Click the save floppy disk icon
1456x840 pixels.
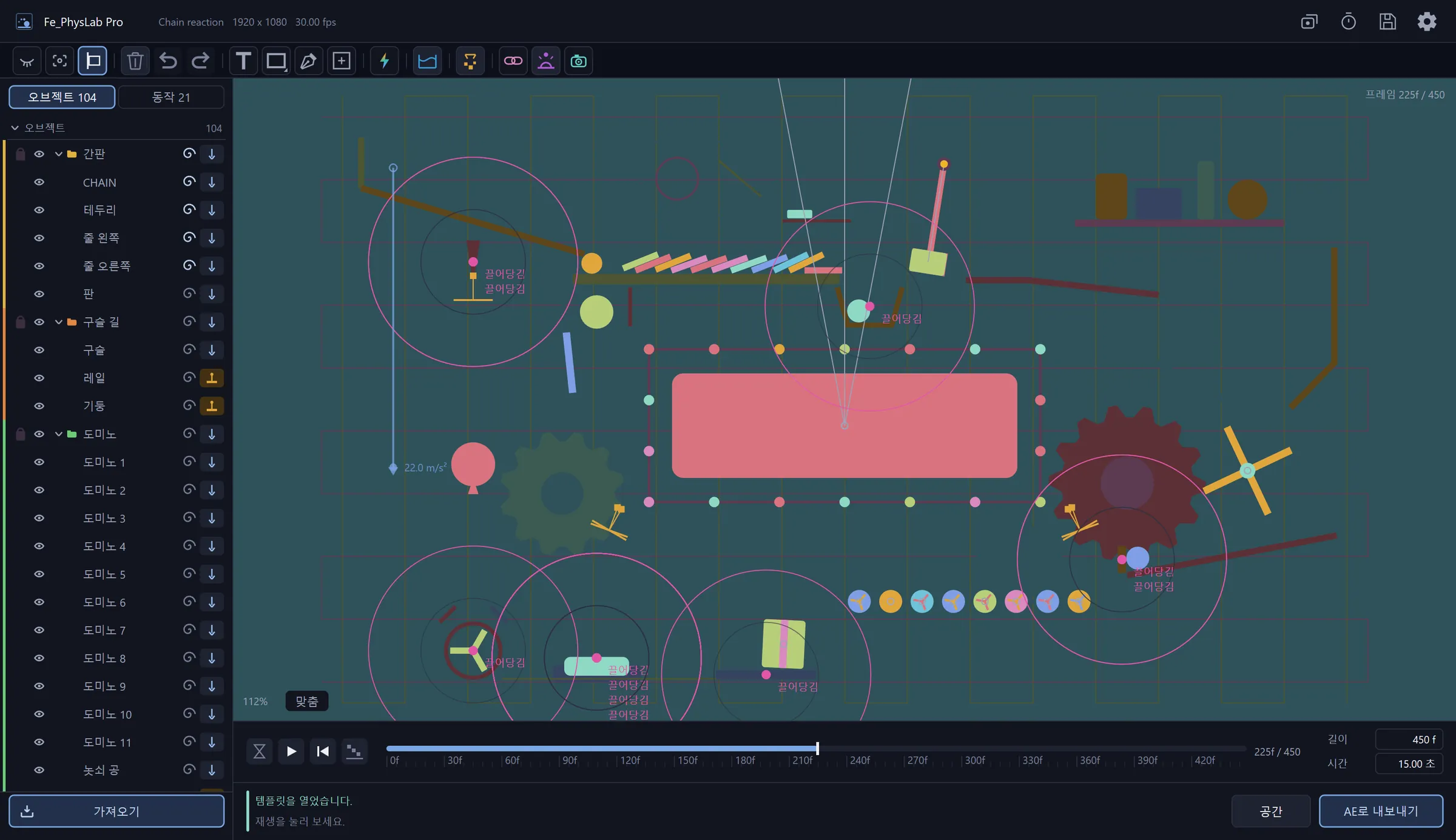(x=1387, y=22)
